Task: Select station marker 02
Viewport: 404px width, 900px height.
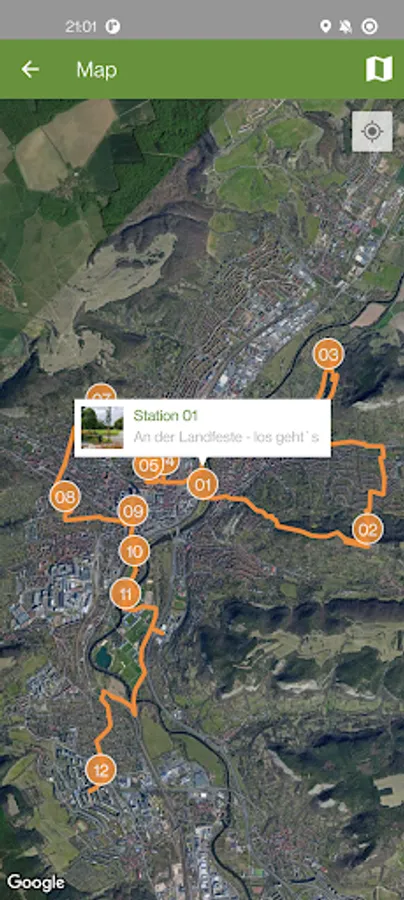Action: pos(367,529)
